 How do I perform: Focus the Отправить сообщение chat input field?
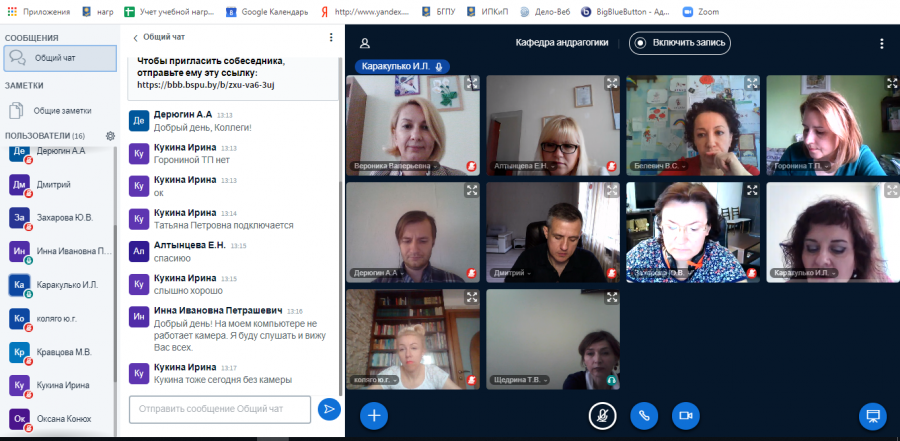pos(220,409)
